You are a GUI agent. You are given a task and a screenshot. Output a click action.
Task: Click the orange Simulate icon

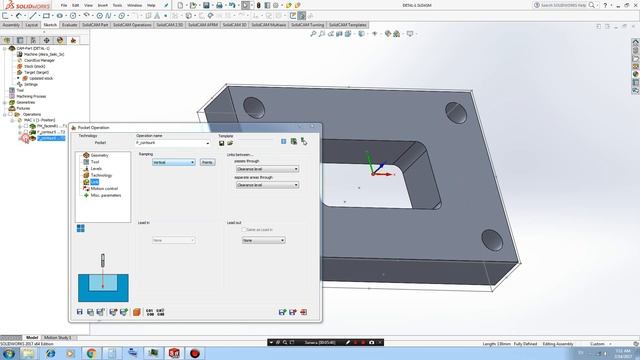(137, 312)
